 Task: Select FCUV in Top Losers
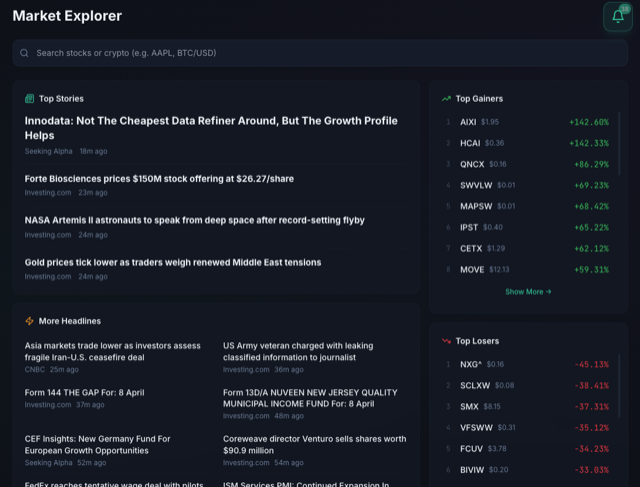tap(527, 449)
